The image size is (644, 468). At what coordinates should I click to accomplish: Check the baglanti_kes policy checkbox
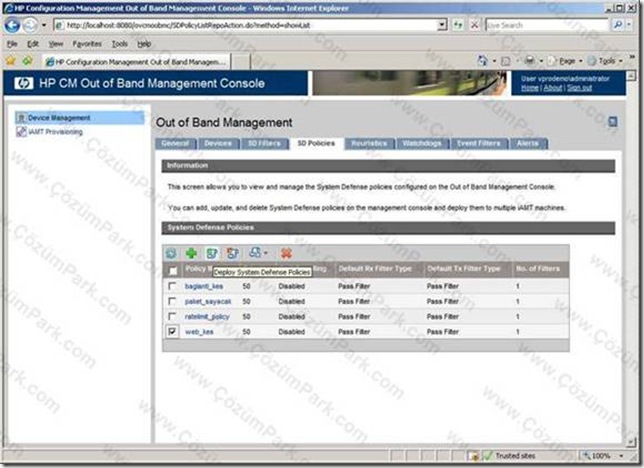[172, 286]
